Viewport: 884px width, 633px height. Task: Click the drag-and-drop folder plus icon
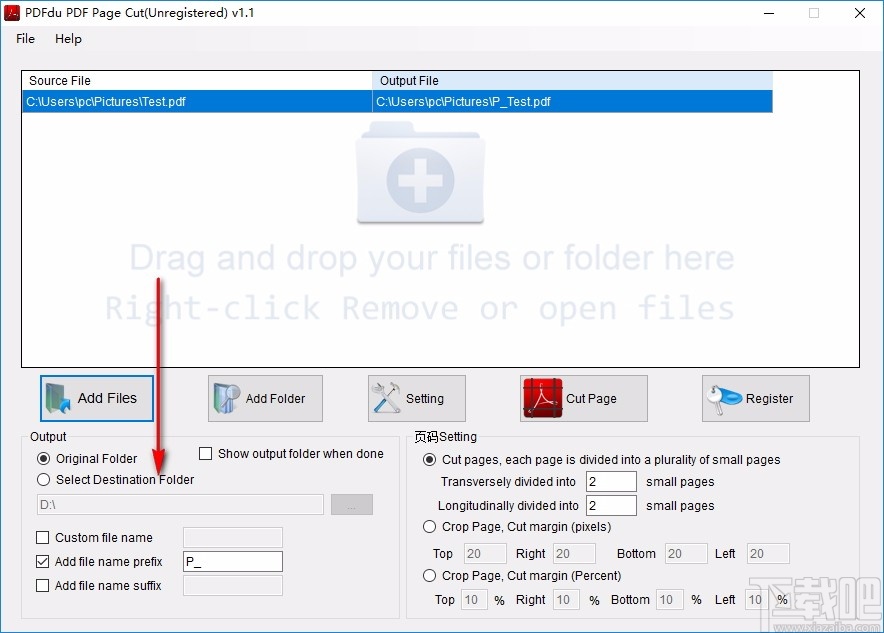coord(420,177)
